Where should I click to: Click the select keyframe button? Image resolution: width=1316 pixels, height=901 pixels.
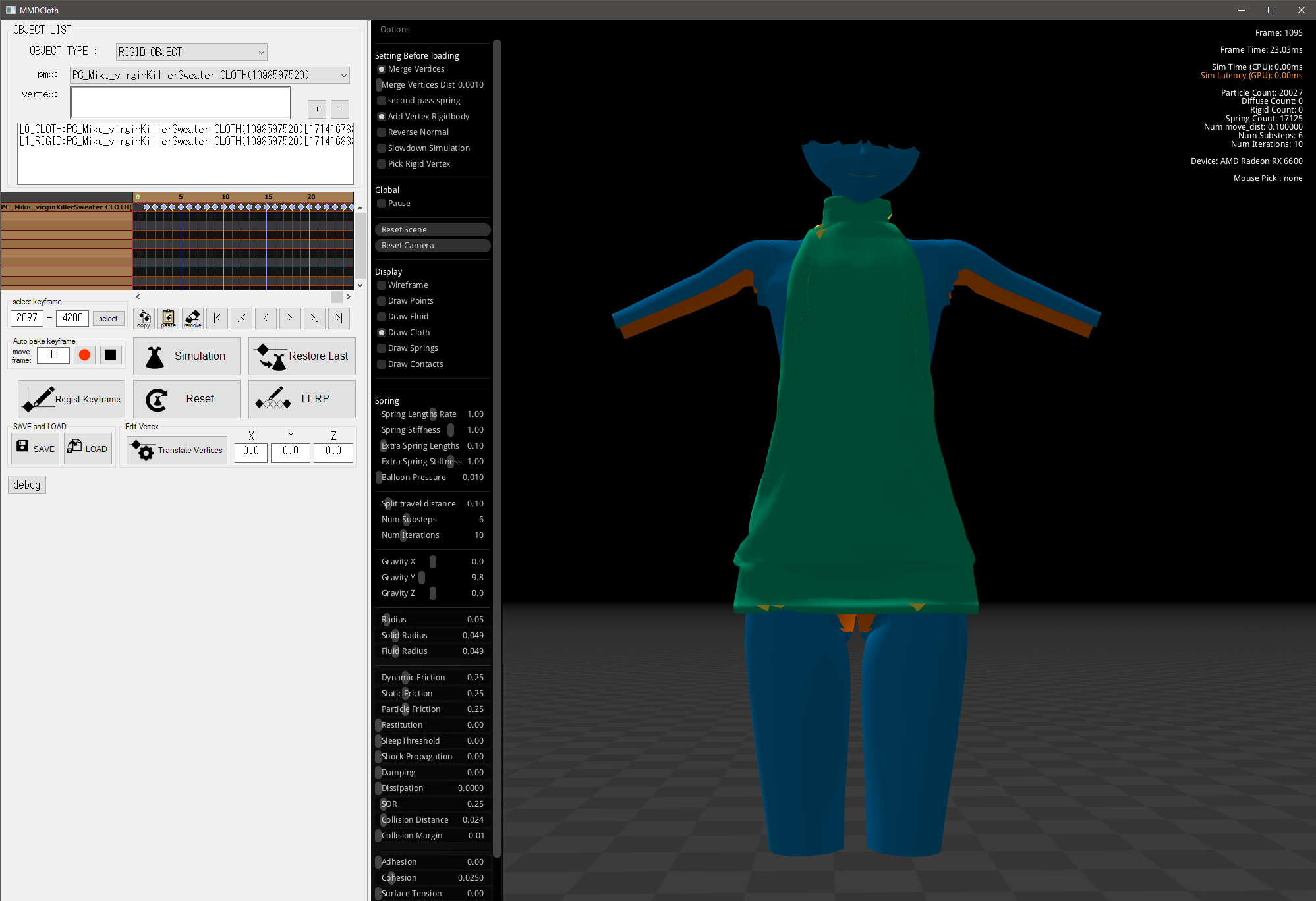108,319
